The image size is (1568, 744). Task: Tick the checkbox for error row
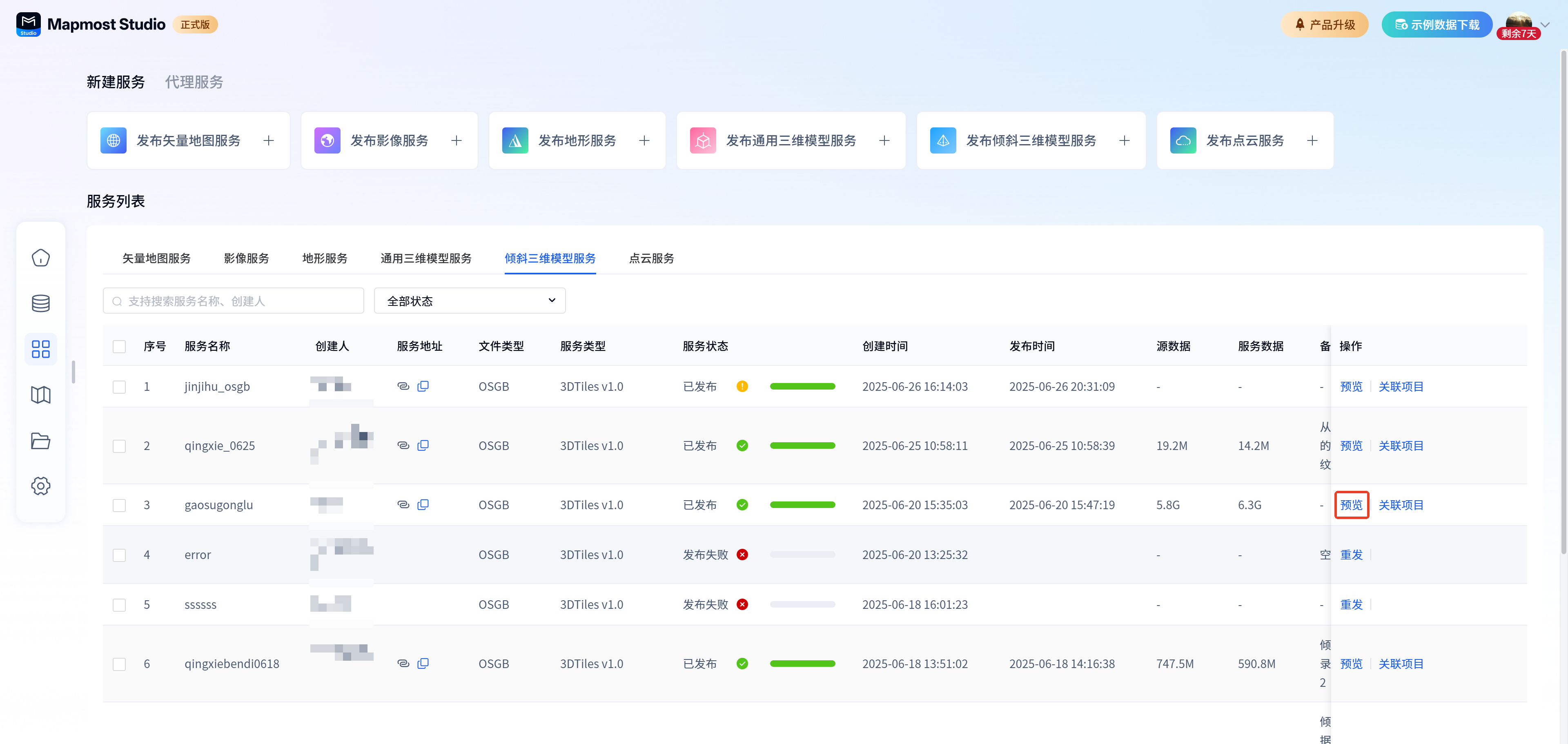pyautogui.click(x=119, y=555)
